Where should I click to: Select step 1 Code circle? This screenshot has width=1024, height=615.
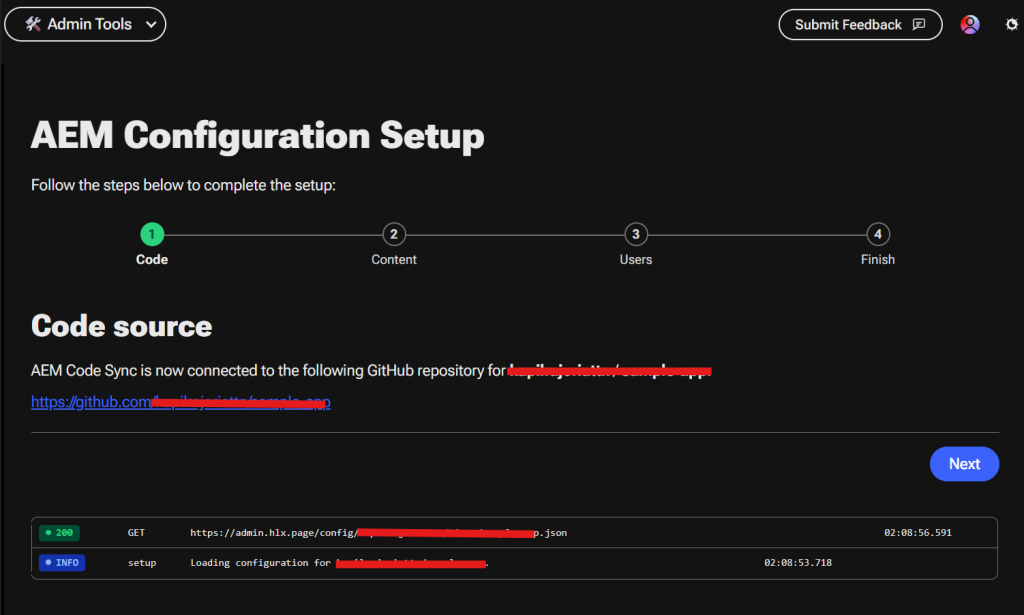(152, 234)
